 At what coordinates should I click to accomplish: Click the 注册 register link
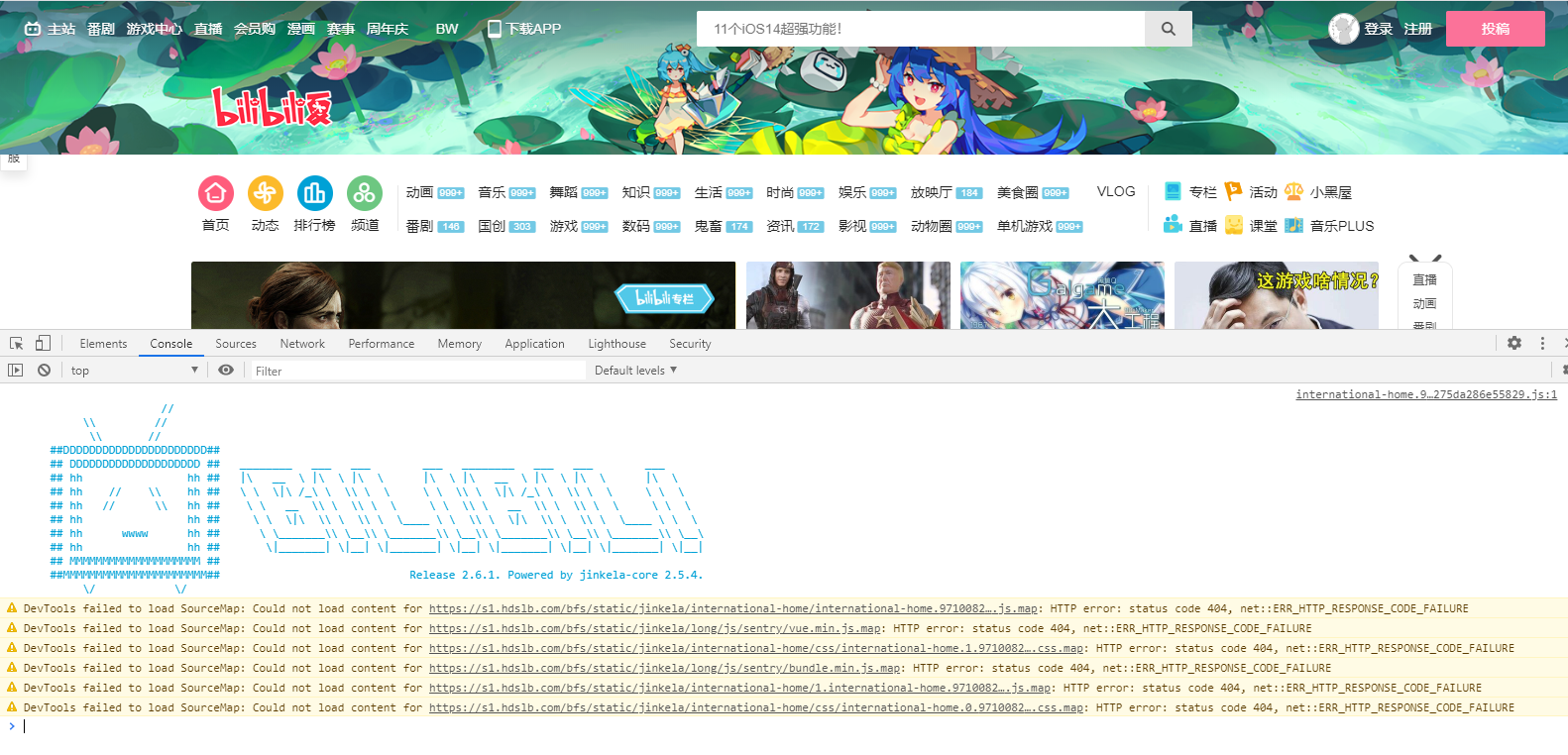tap(1418, 29)
